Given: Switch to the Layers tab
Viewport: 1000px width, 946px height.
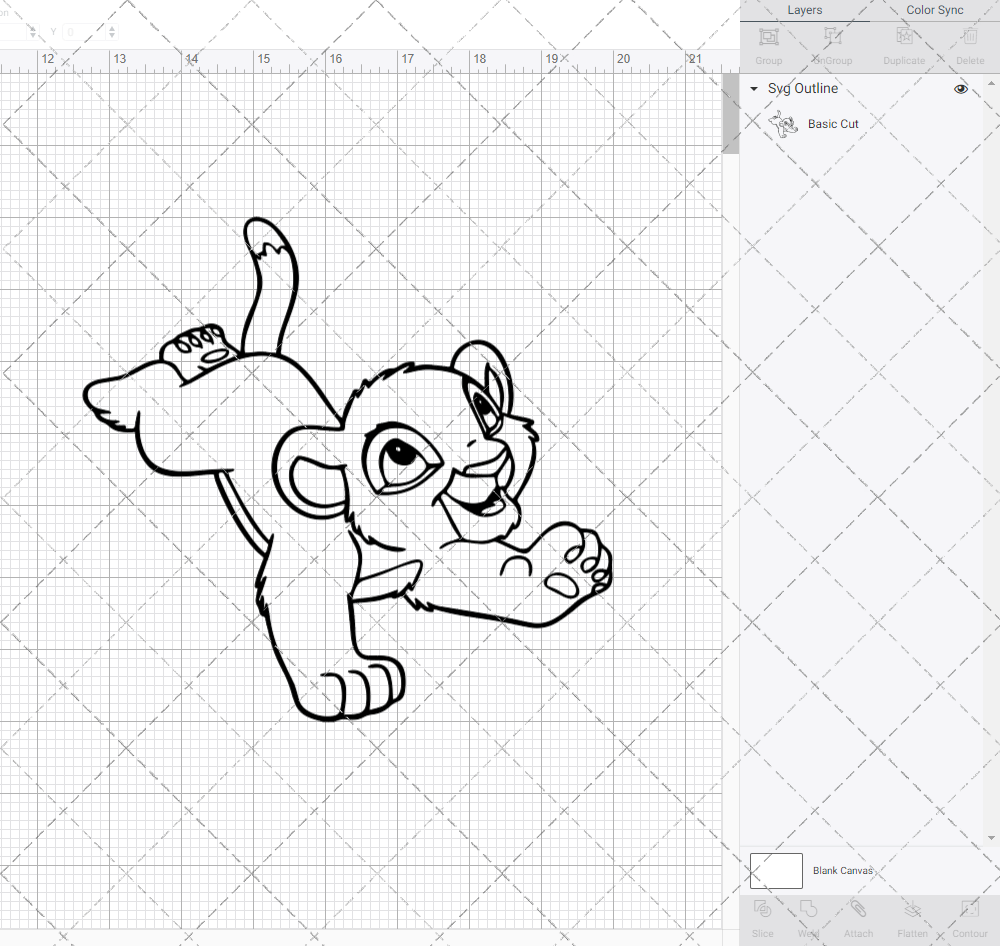Looking at the screenshot, I should pyautogui.click(x=804, y=10).
